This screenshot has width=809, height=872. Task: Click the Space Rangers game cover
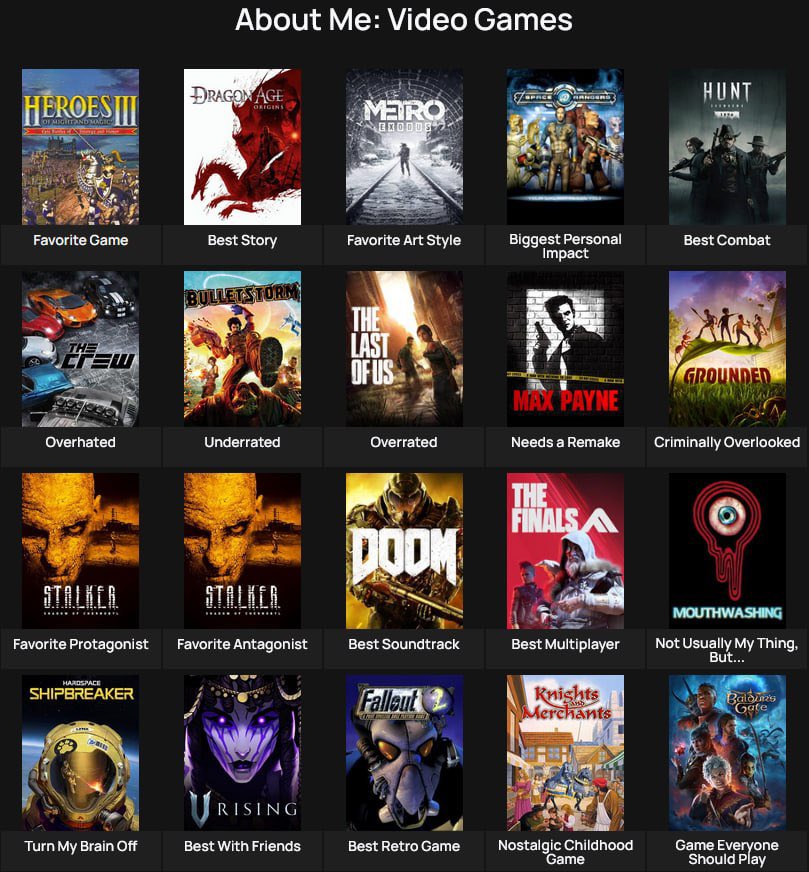click(x=565, y=147)
